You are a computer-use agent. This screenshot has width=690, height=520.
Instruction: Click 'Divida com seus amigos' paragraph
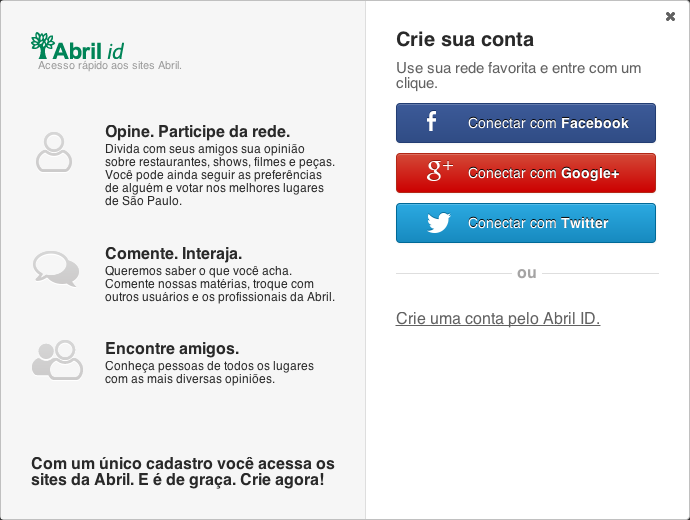(x=220, y=175)
